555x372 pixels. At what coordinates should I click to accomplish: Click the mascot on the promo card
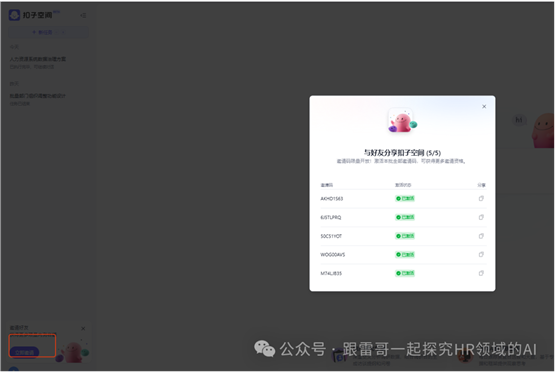73,352
